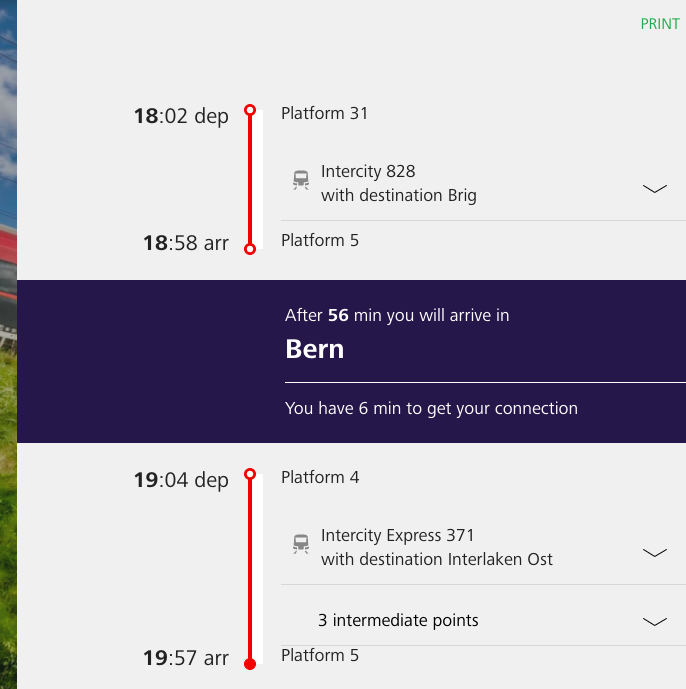The width and height of the screenshot is (686, 689).
Task: Expand the Intercity Express 371 details chevron
Action: click(x=654, y=552)
